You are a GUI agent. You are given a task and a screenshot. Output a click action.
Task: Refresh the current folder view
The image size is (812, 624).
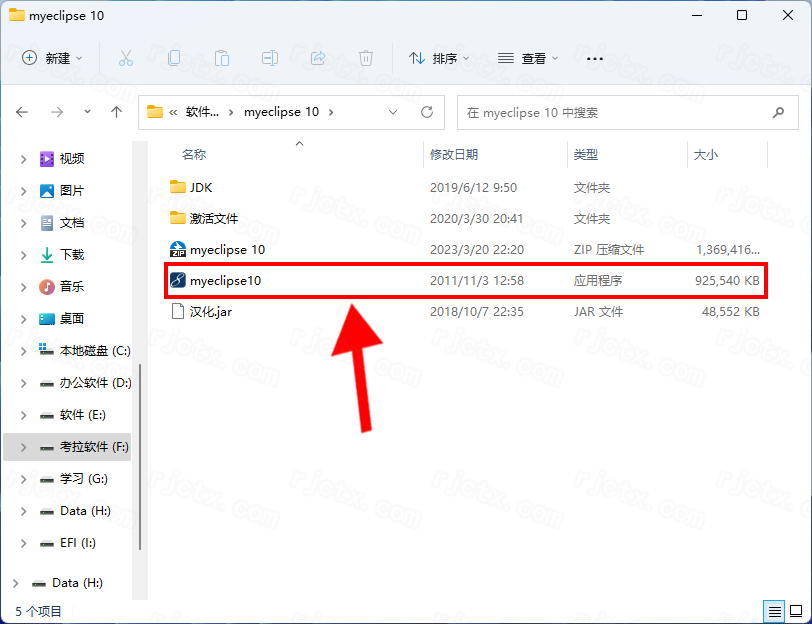[427, 112]
